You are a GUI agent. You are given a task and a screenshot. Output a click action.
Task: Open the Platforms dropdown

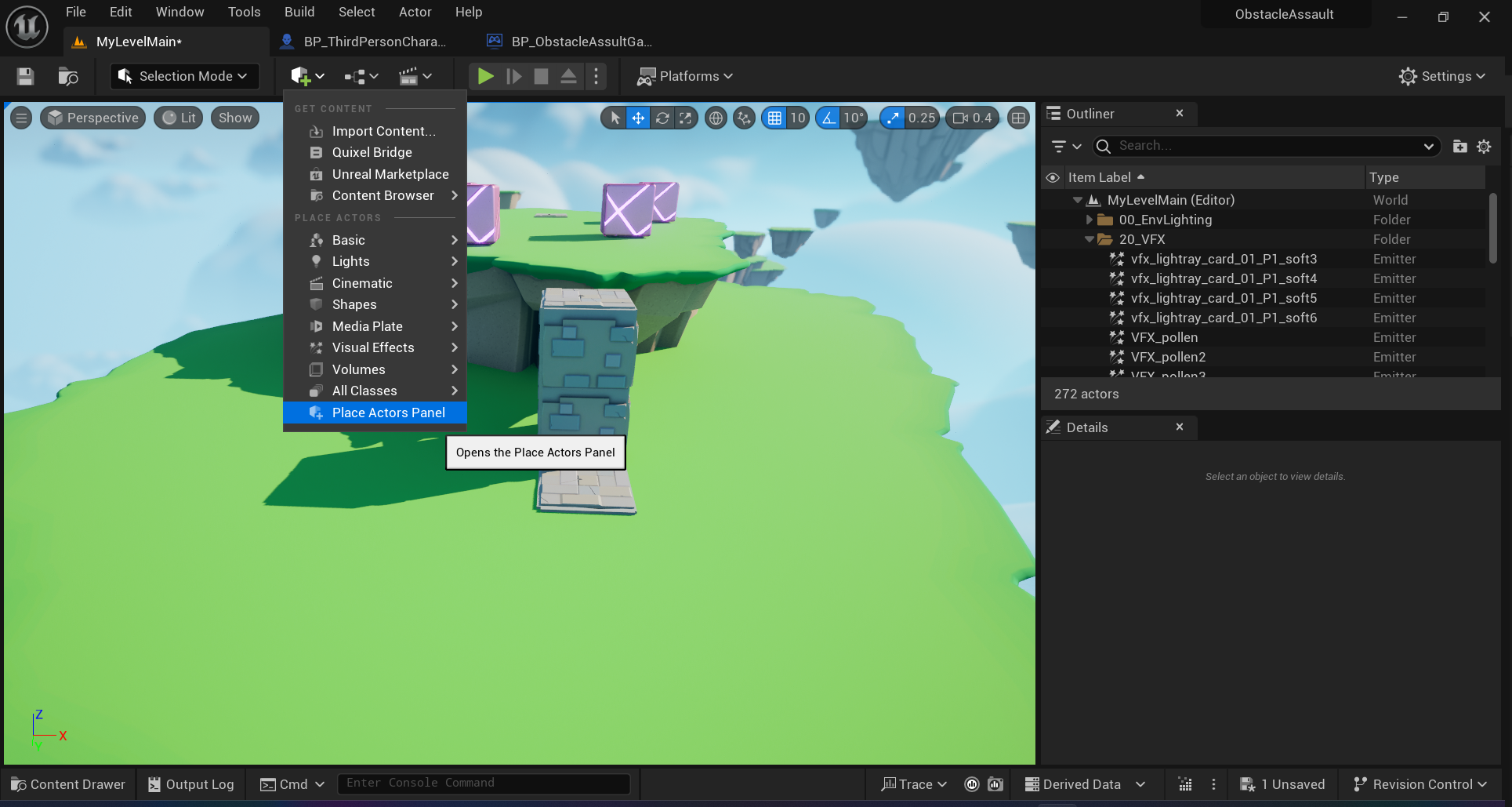point(684,76)
